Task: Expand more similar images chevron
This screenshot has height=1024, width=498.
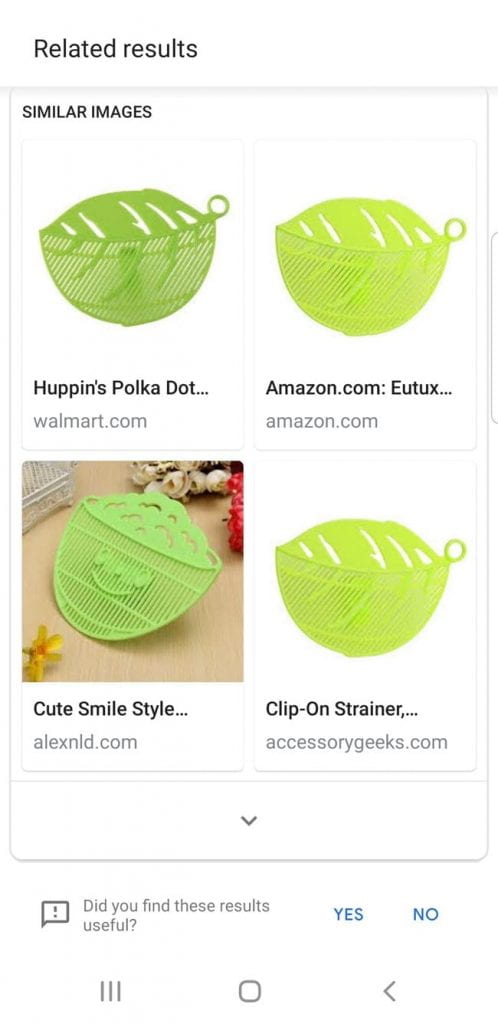Action: coord(249,820)
